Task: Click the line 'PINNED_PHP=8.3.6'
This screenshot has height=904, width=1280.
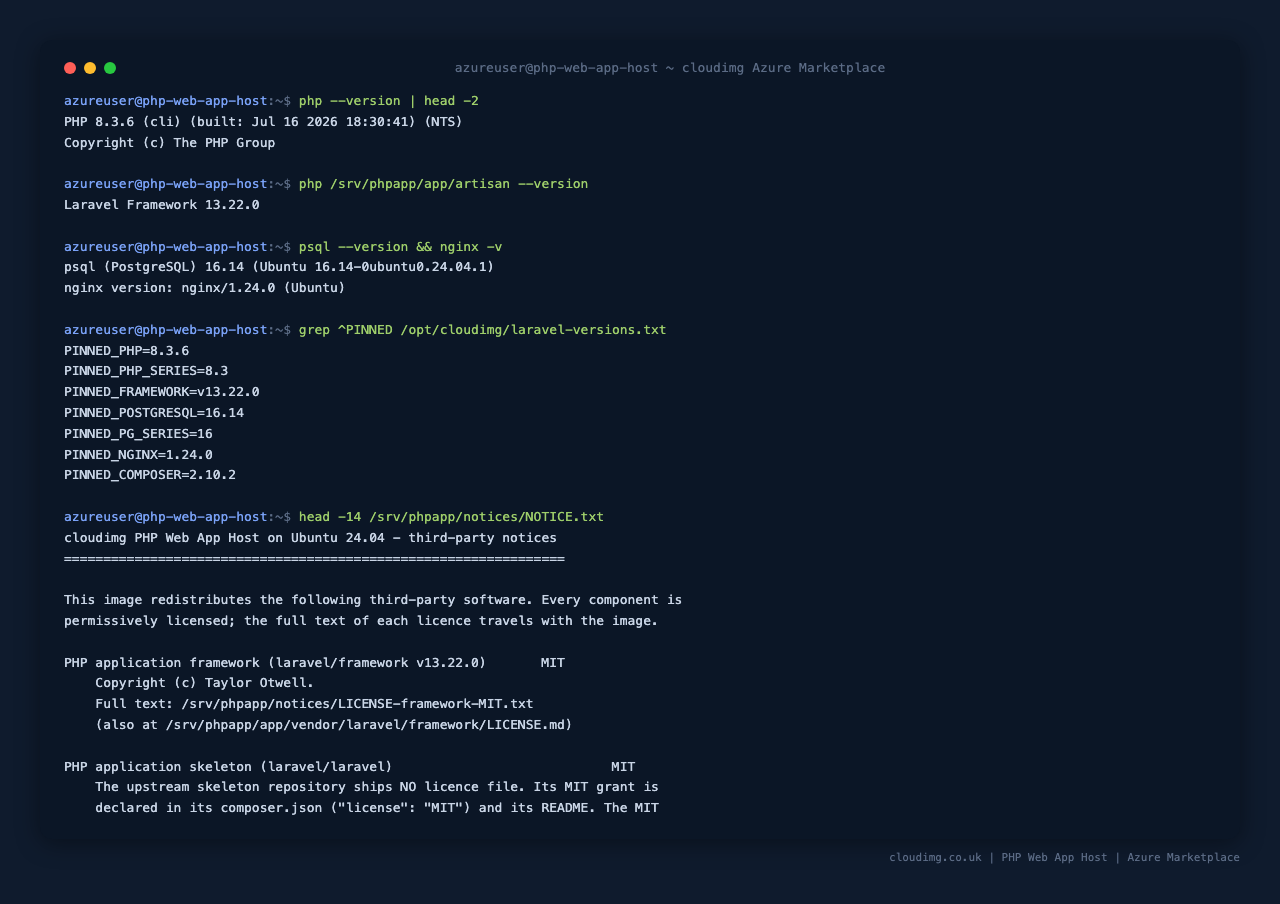Action: (126, 351)
